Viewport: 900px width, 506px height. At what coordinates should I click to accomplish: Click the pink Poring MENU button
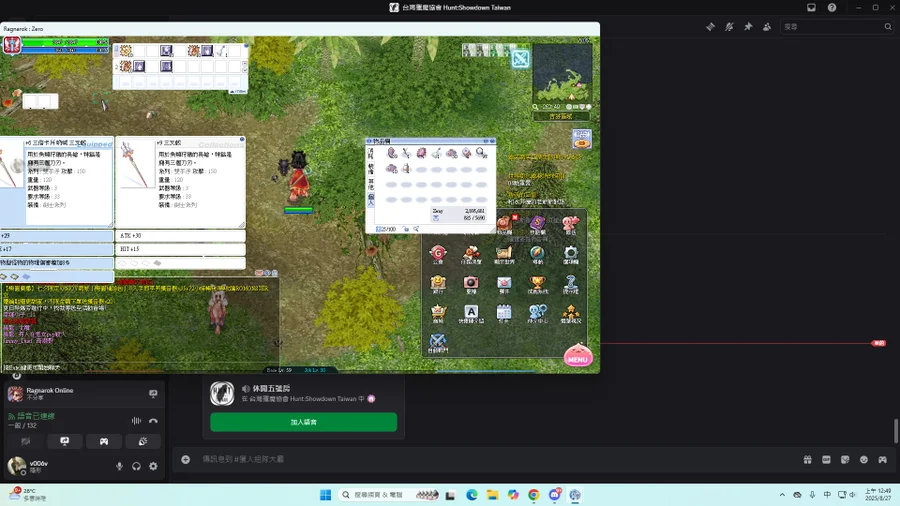pos(578,355)
